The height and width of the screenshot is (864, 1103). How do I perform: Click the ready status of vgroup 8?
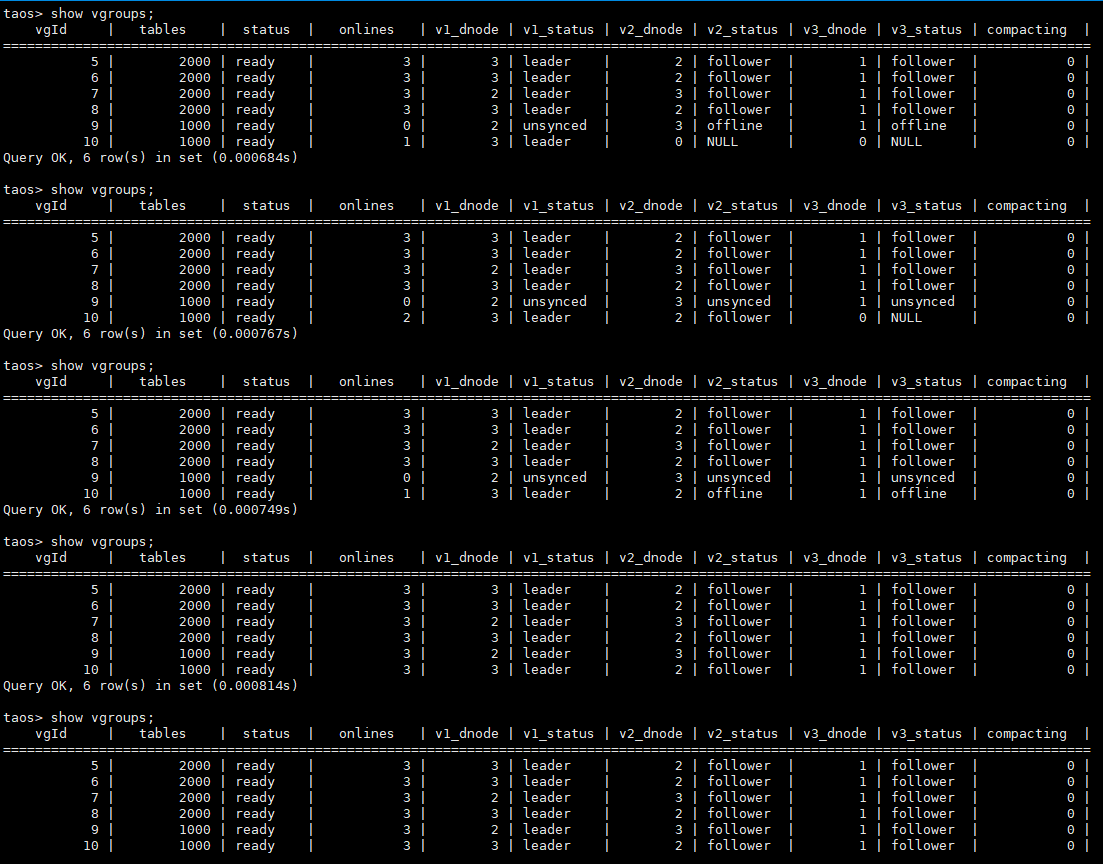coord(255,109)
